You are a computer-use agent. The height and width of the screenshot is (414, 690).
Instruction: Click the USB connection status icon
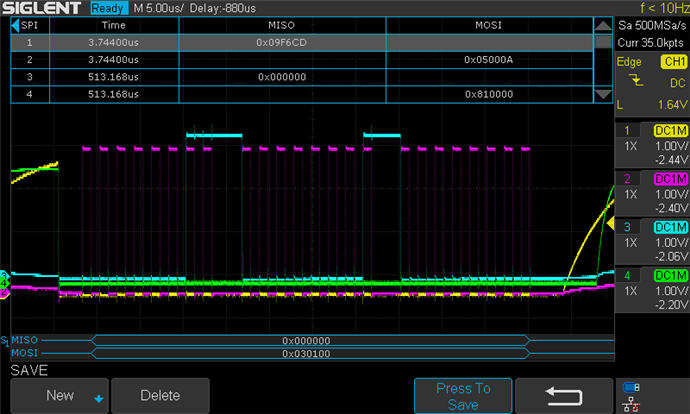click(x=631, y=388)
